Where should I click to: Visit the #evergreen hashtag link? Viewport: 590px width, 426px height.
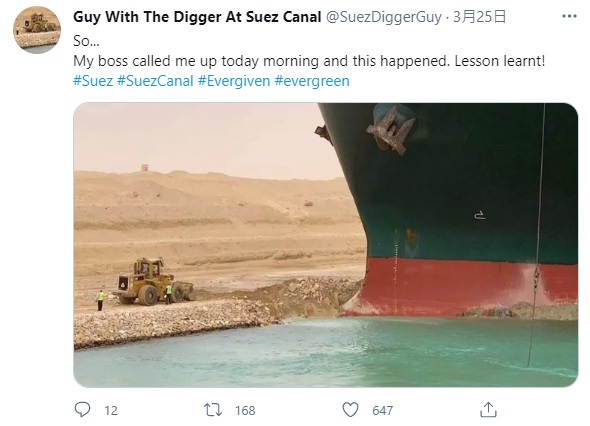click(x=312, y=81)
